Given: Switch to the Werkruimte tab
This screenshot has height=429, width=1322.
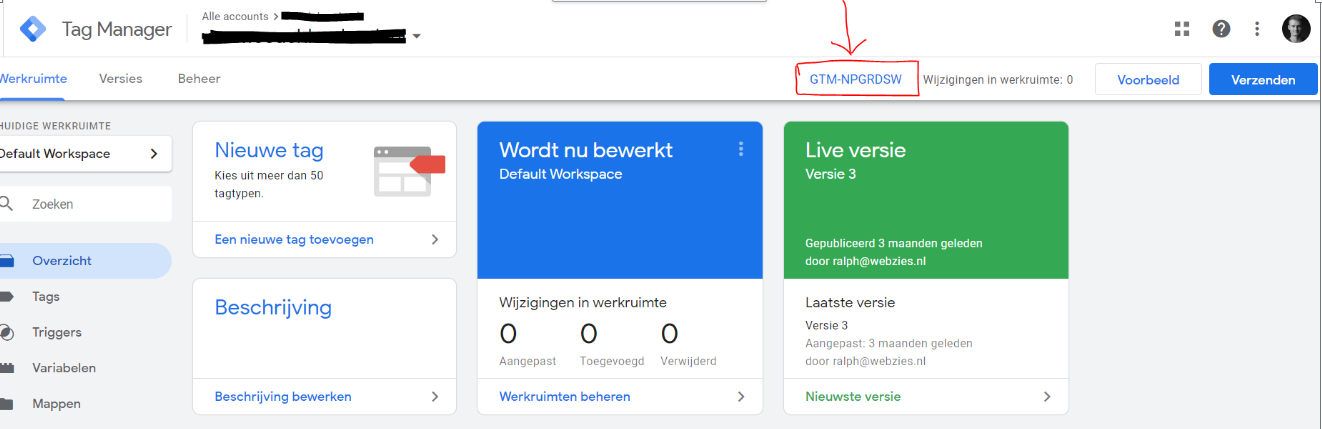Looking at the screenshot, I should (33, 79).
